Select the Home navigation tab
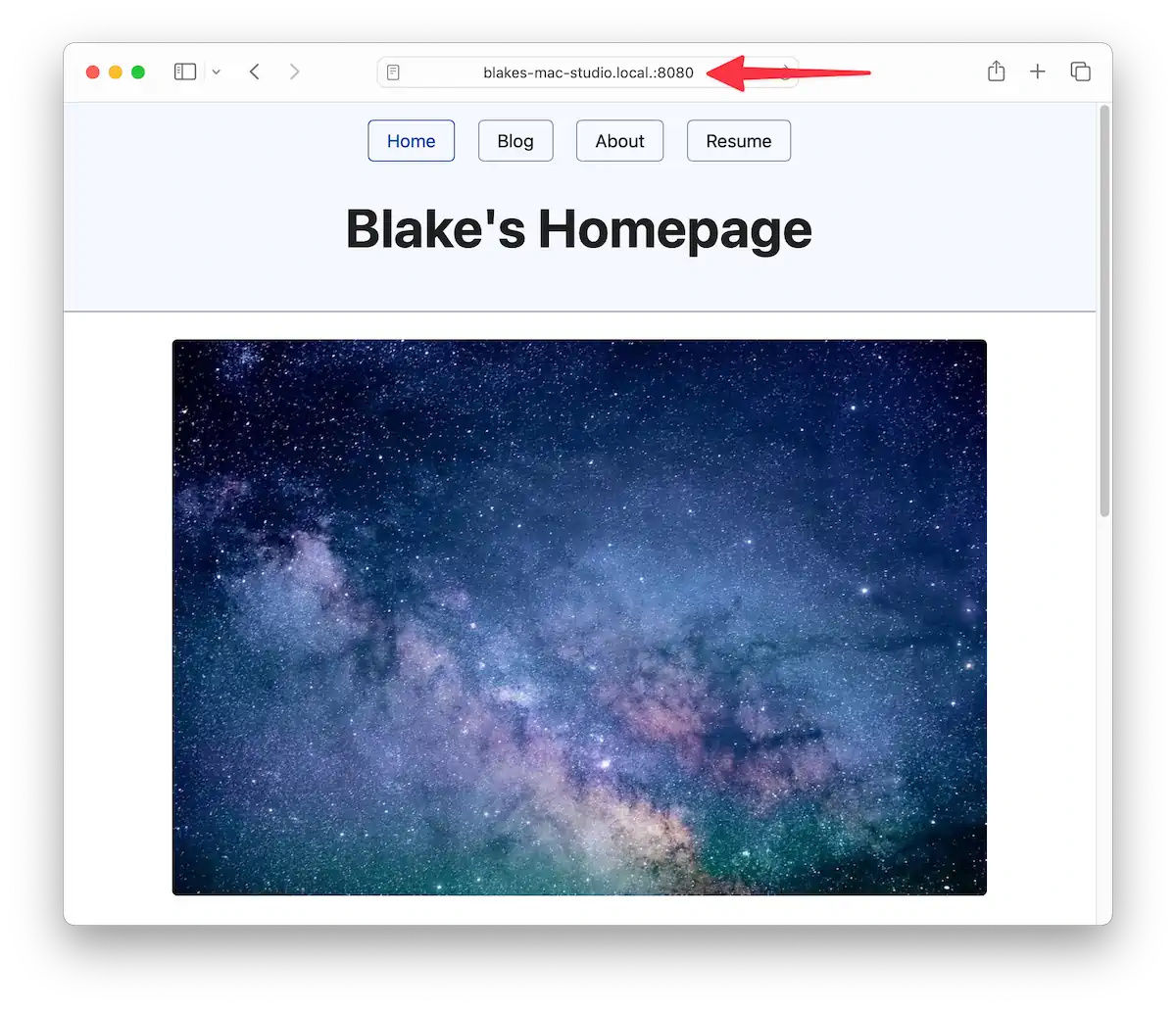The image size is (1176, 1009). pyautogui.click(x=411, y=140)
